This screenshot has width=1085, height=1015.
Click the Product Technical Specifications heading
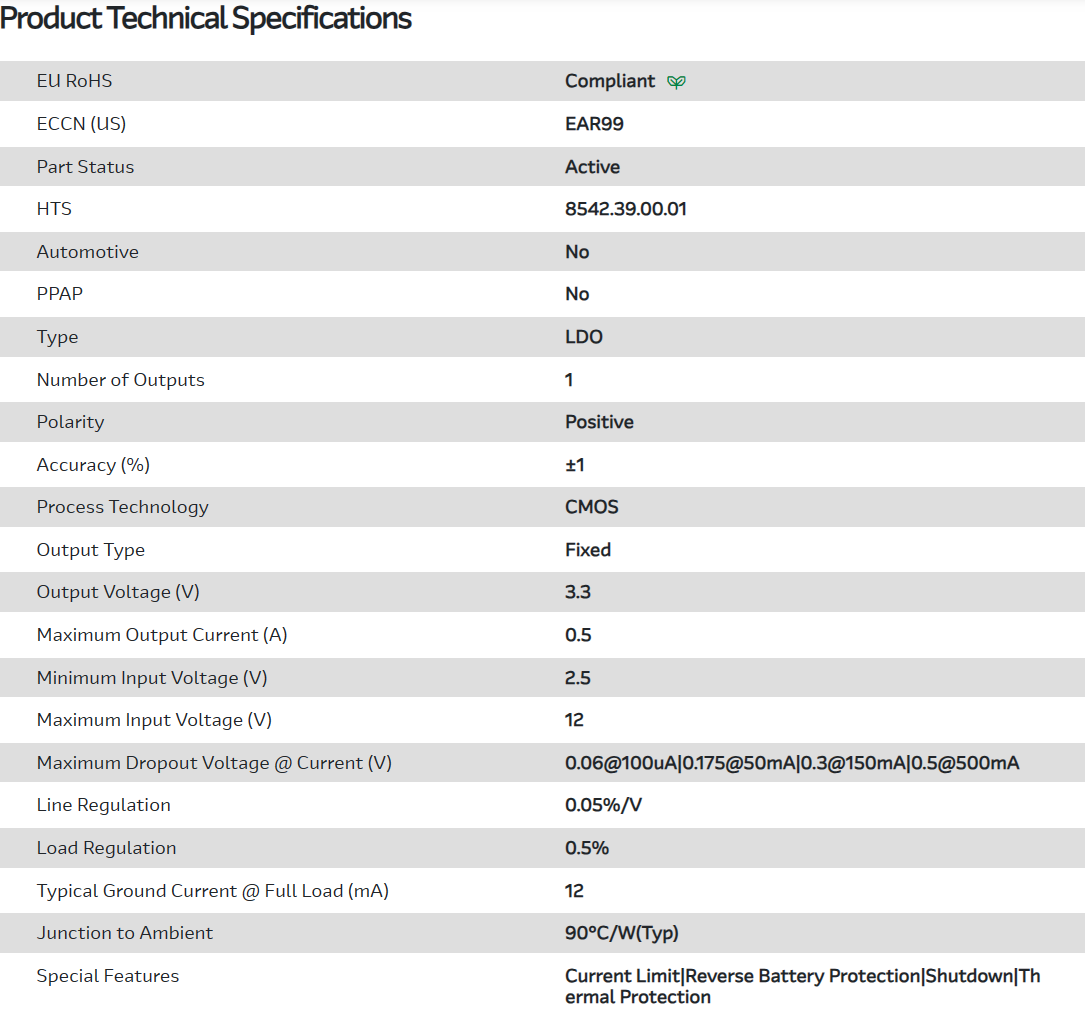206,18
